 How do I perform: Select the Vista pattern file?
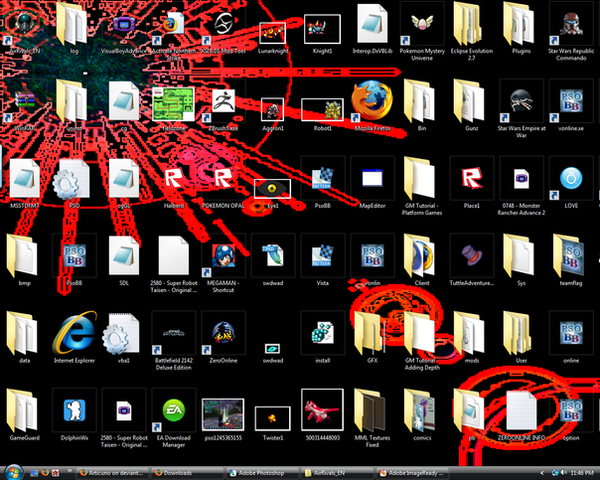322,256
